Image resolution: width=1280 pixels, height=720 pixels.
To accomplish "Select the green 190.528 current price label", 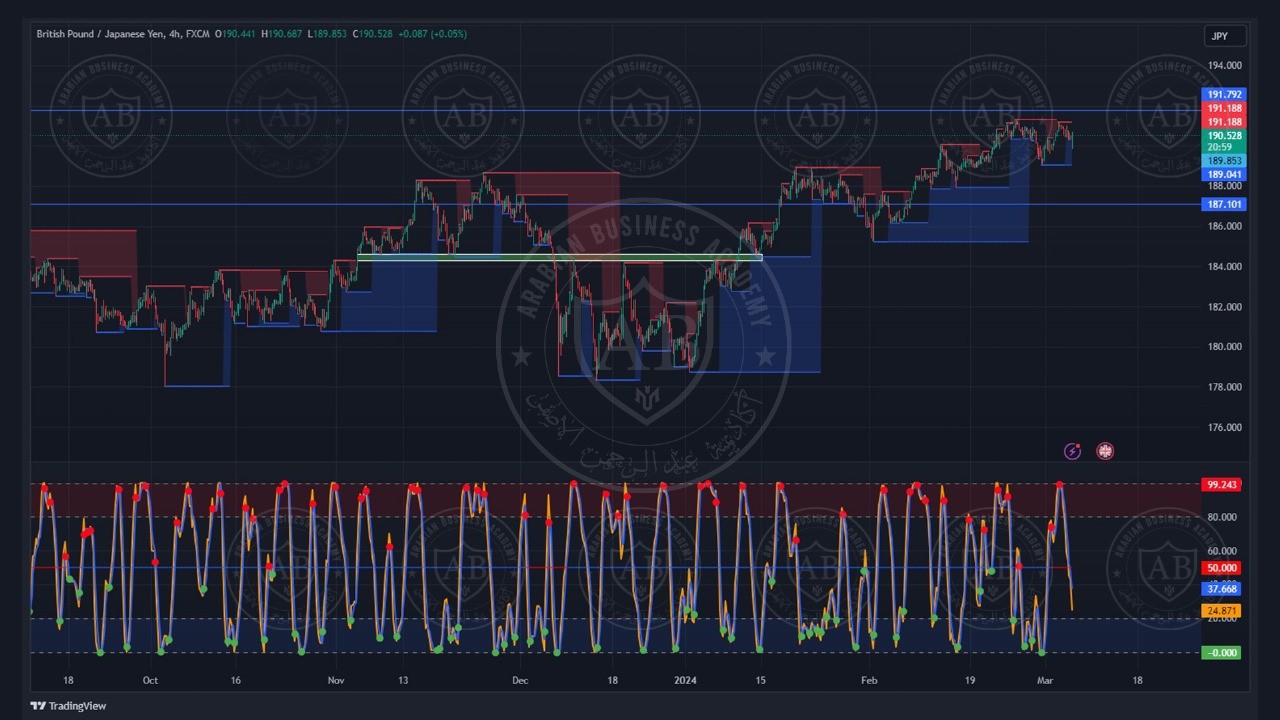I will coord(1224,135).
